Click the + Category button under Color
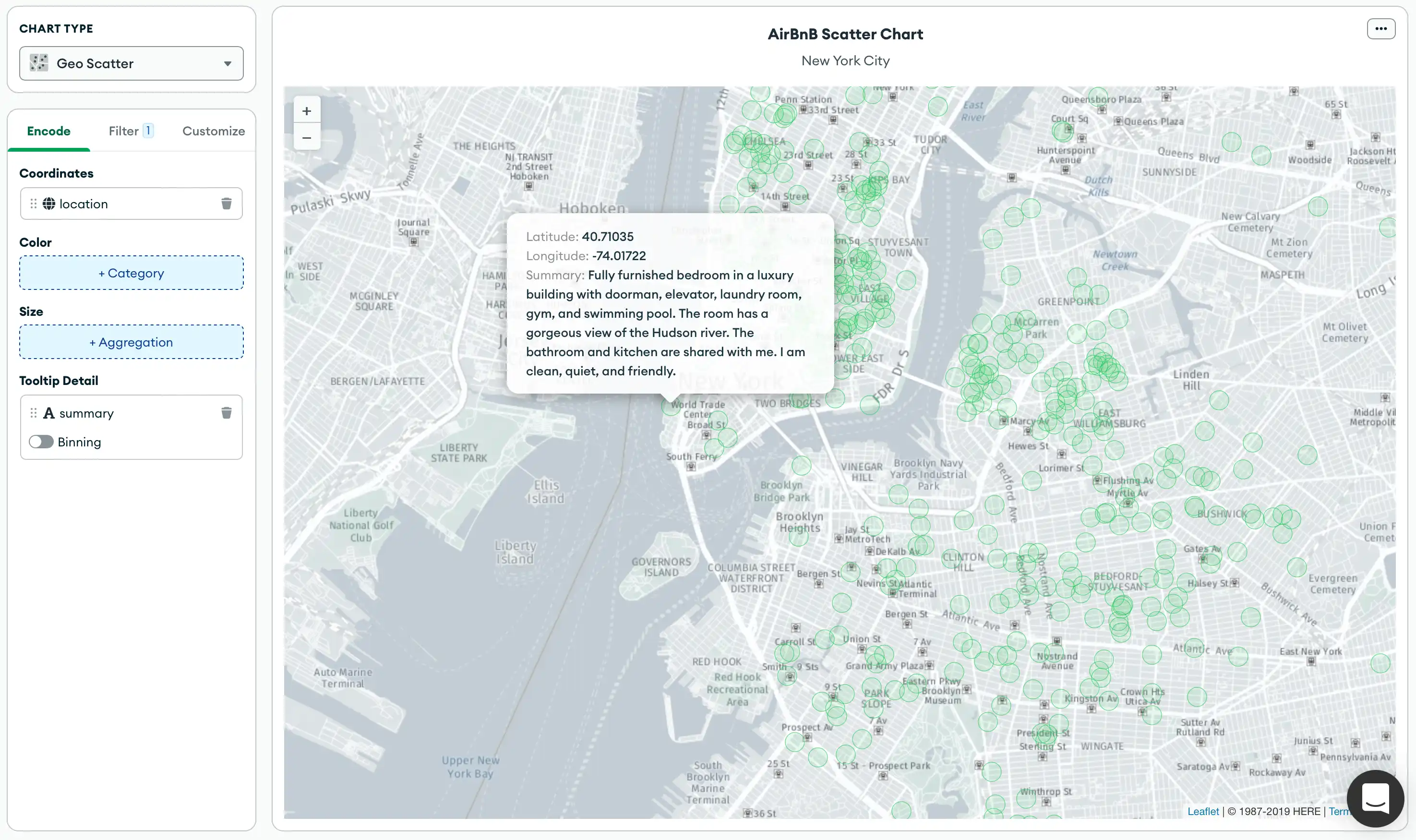This screenshot has width=1416, height=840. pyautogui.click(x=131, y=272)
